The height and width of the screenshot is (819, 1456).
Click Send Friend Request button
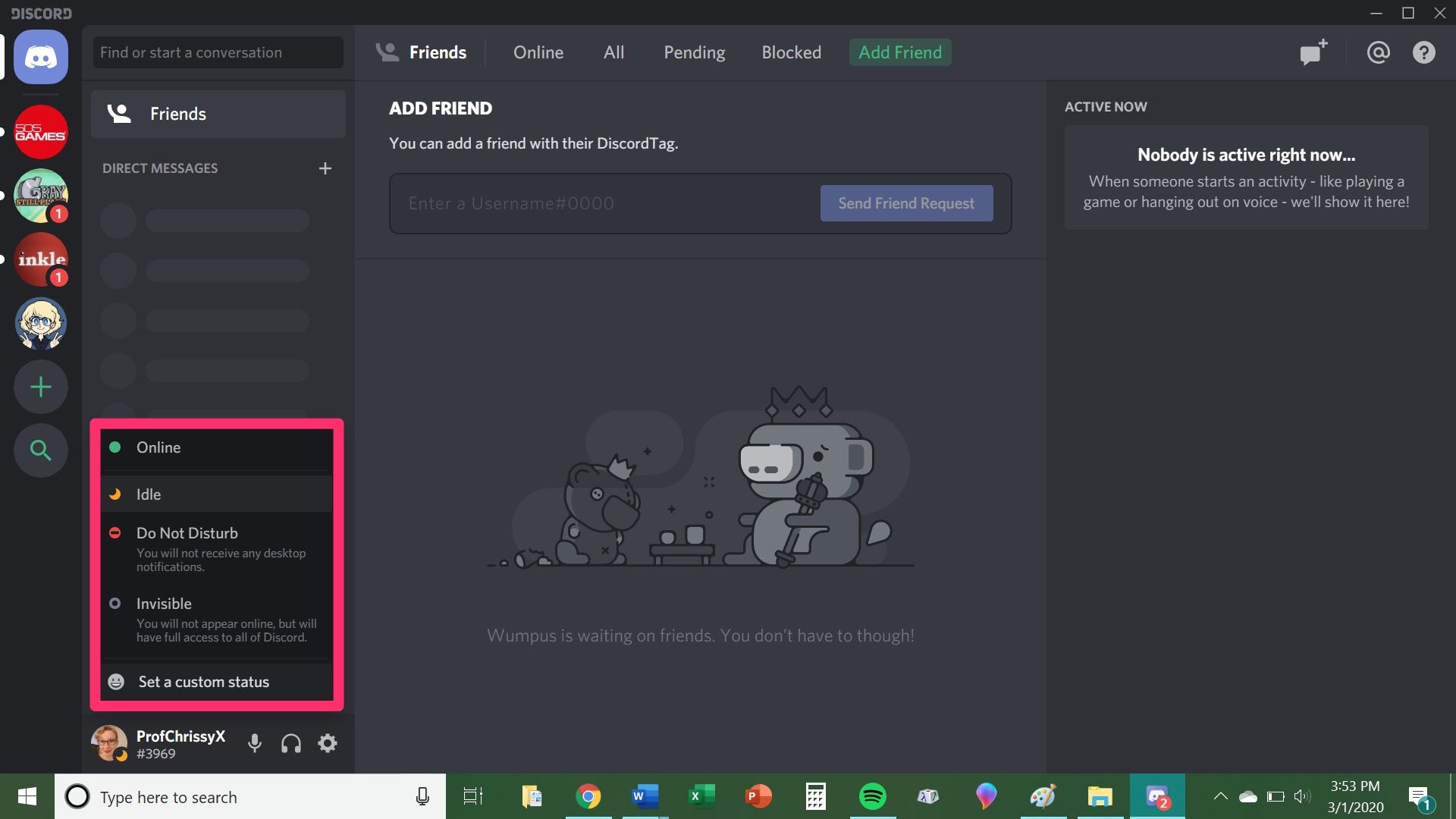[x=906, y=203]
